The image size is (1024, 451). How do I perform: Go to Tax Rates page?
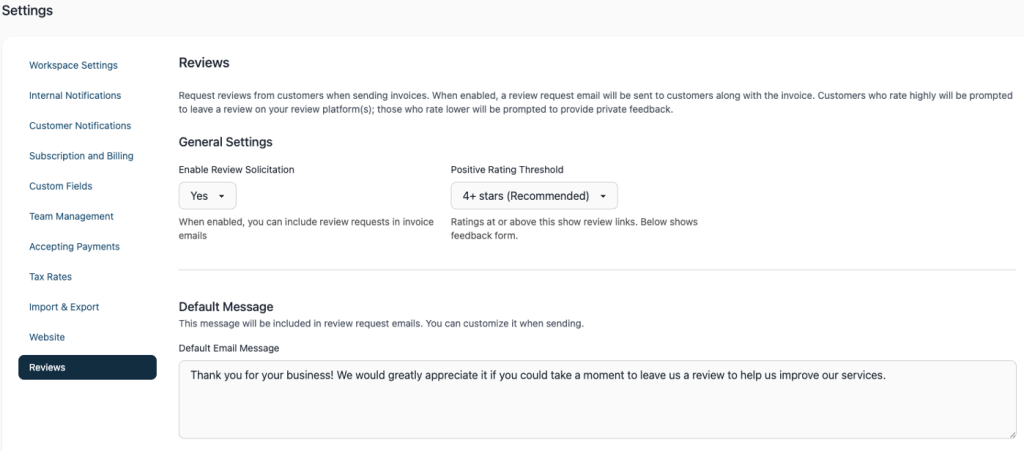(50, 277)
